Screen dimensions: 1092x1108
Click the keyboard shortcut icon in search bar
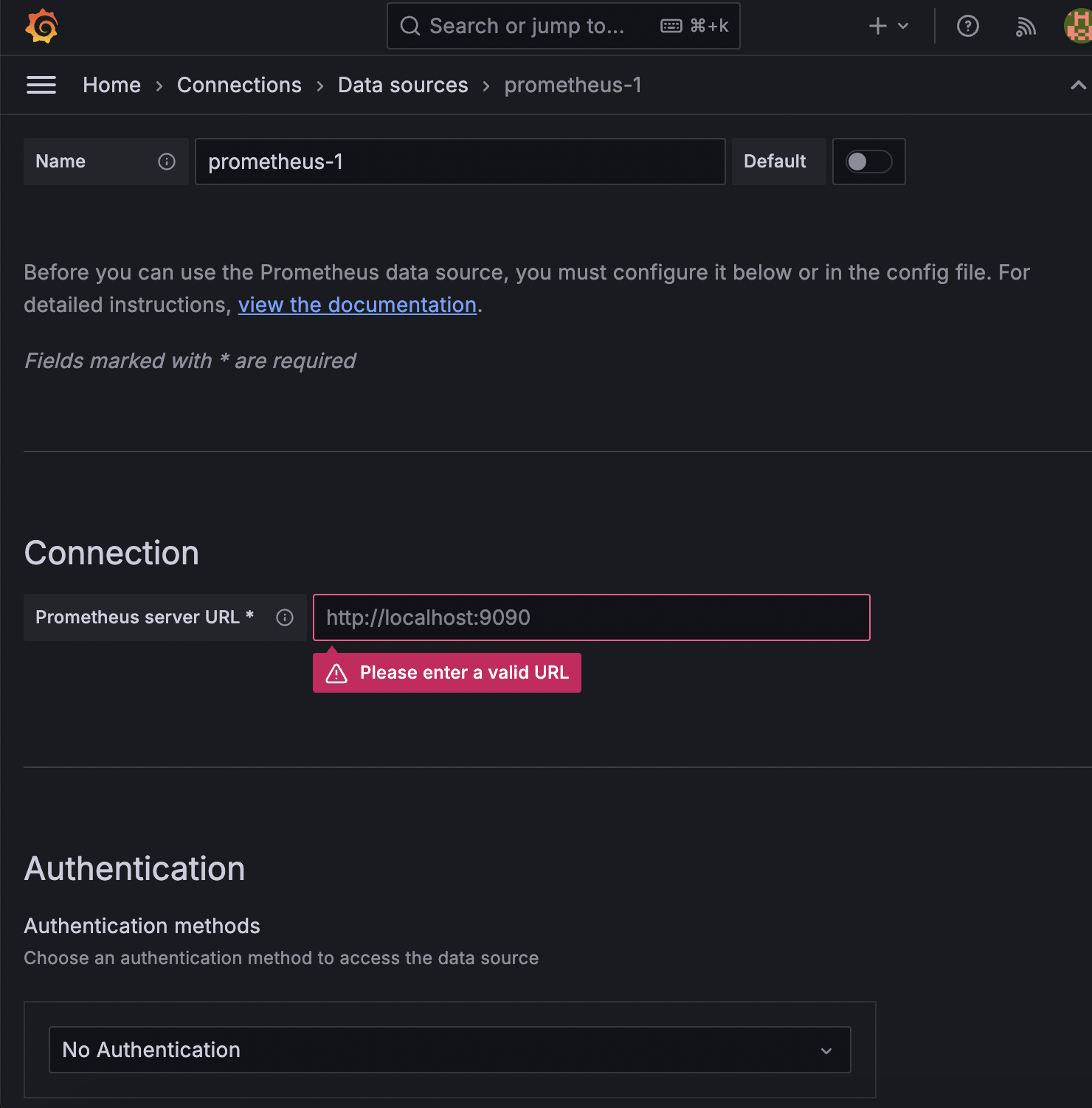(x=671, y=27)
